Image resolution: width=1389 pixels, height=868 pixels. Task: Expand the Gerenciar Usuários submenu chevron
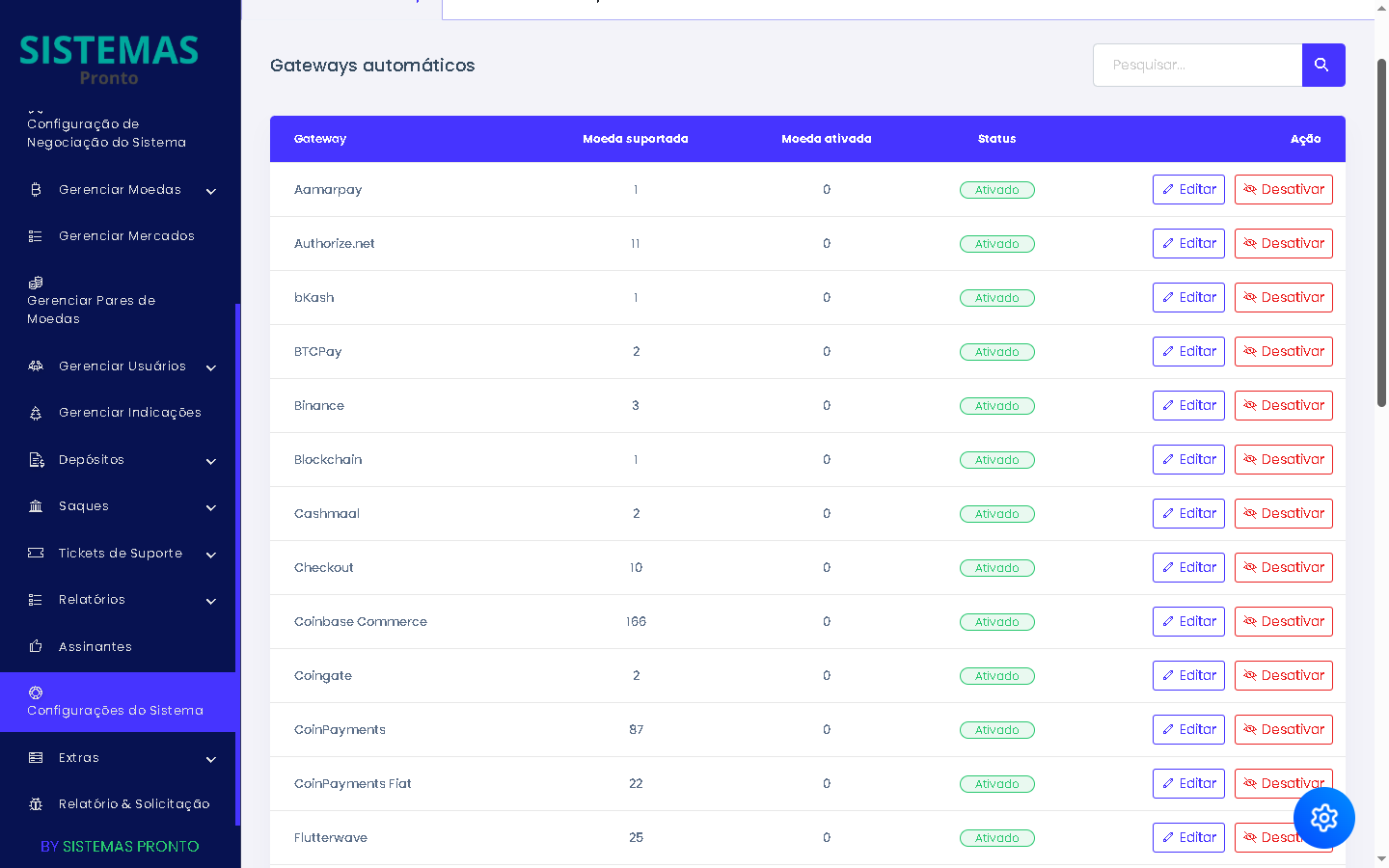[211, 367]
